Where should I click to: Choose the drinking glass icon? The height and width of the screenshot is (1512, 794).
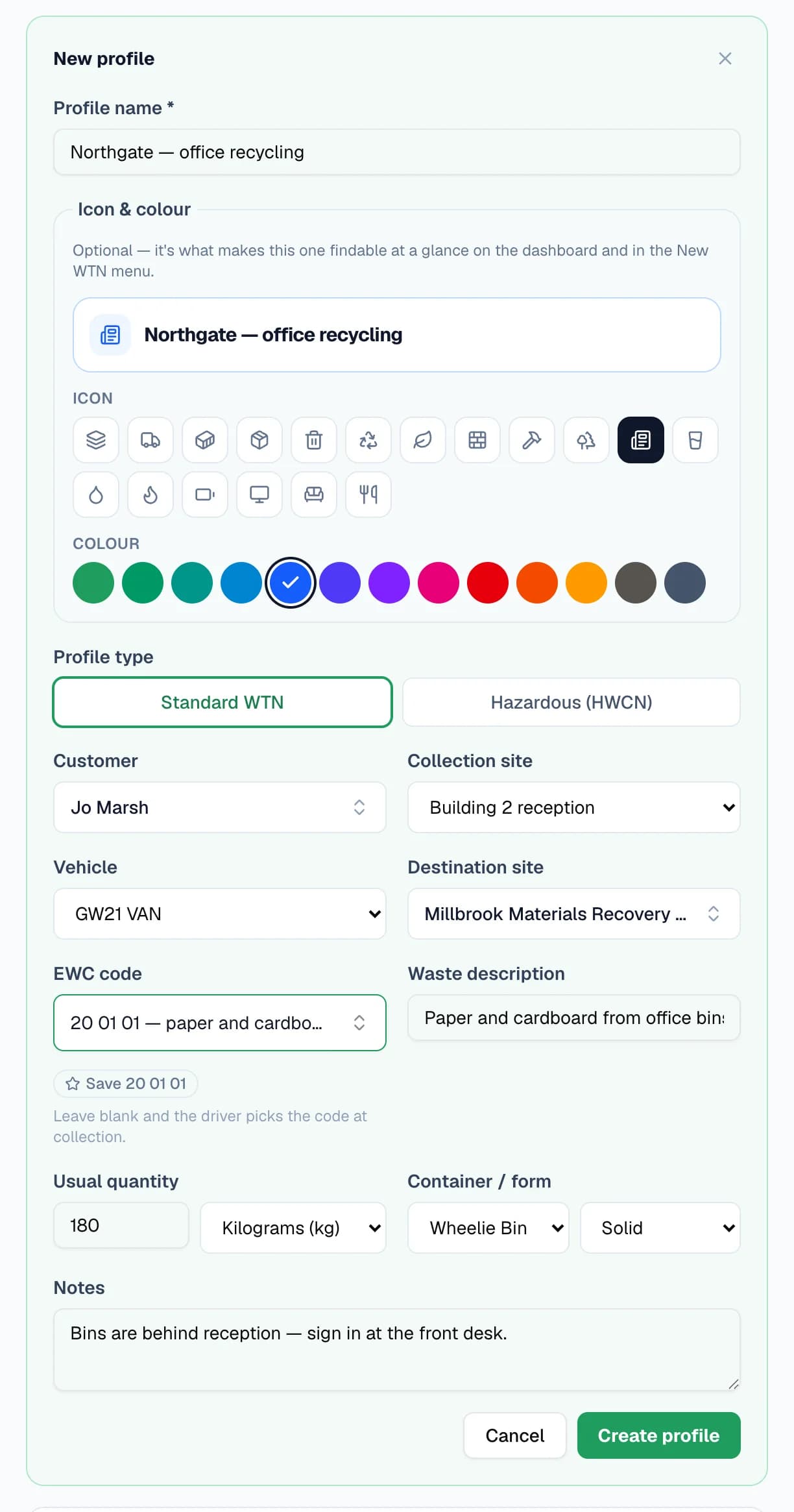(x=695, y=440)
